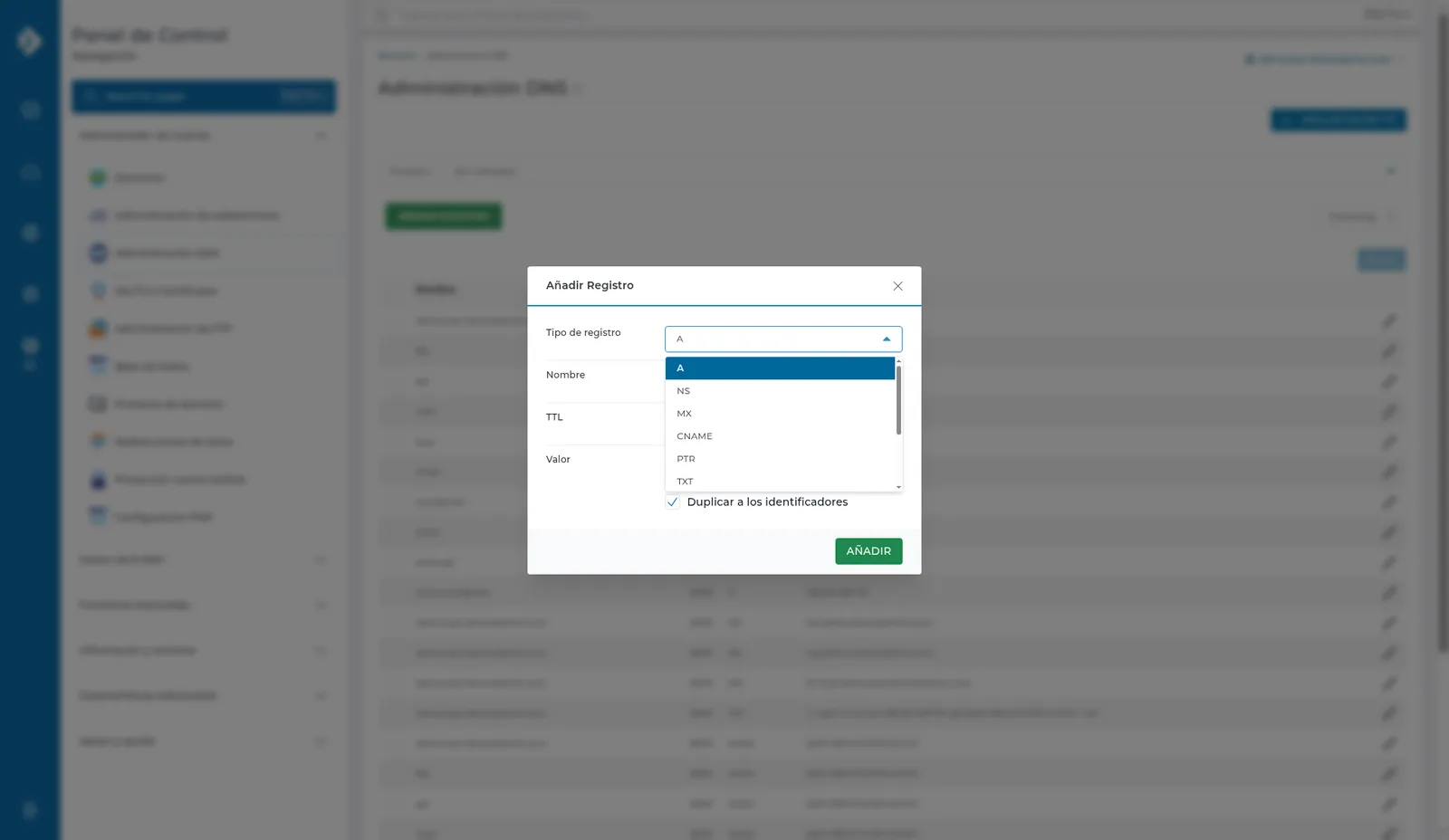The width and height of the screenshot is (1449, 840).
Task: Click the list's small up scroll arrow
Action: pos(898,361)
